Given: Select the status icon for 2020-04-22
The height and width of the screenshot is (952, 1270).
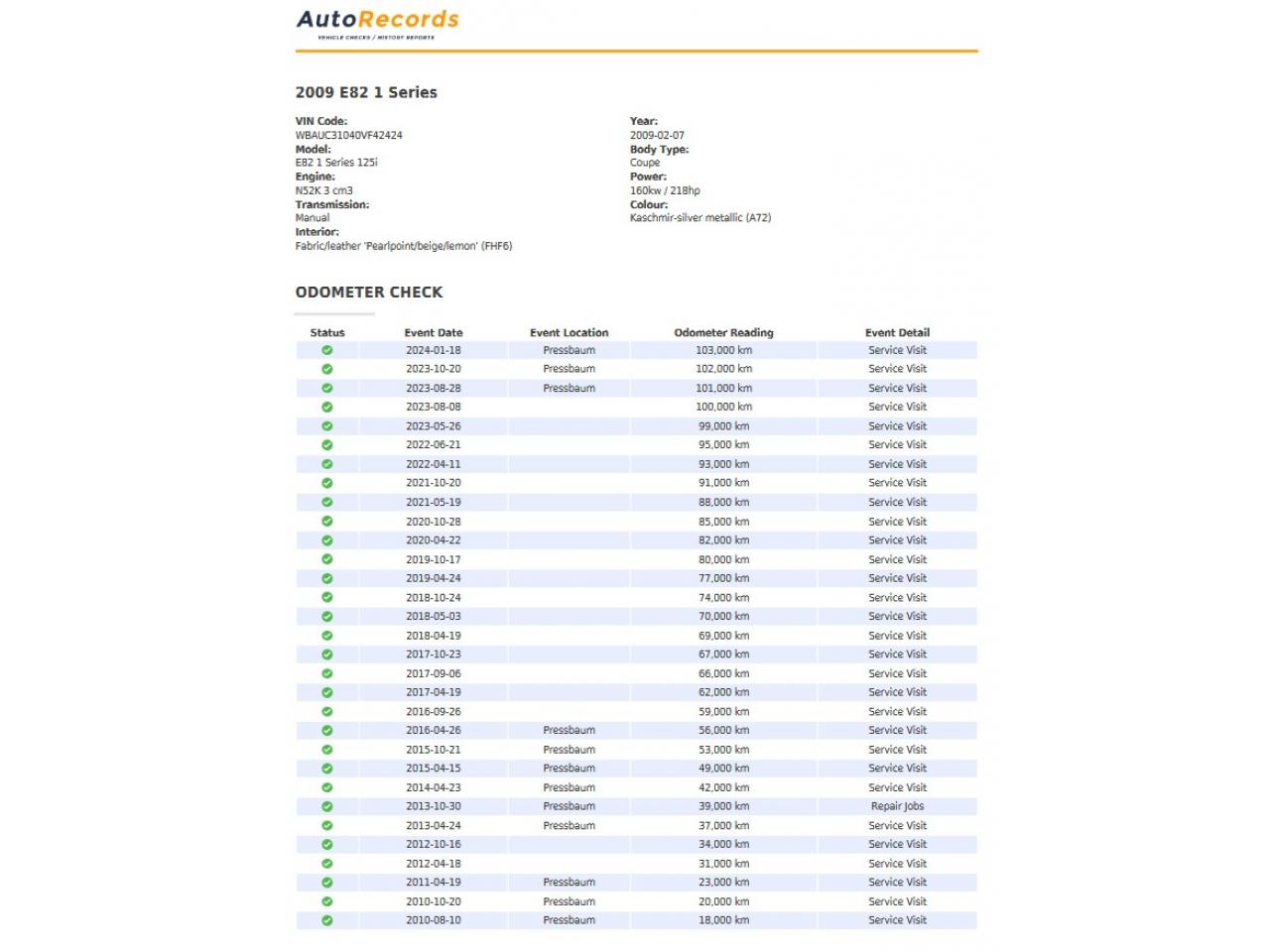Looking at the screenshot, I should point(327,540).
